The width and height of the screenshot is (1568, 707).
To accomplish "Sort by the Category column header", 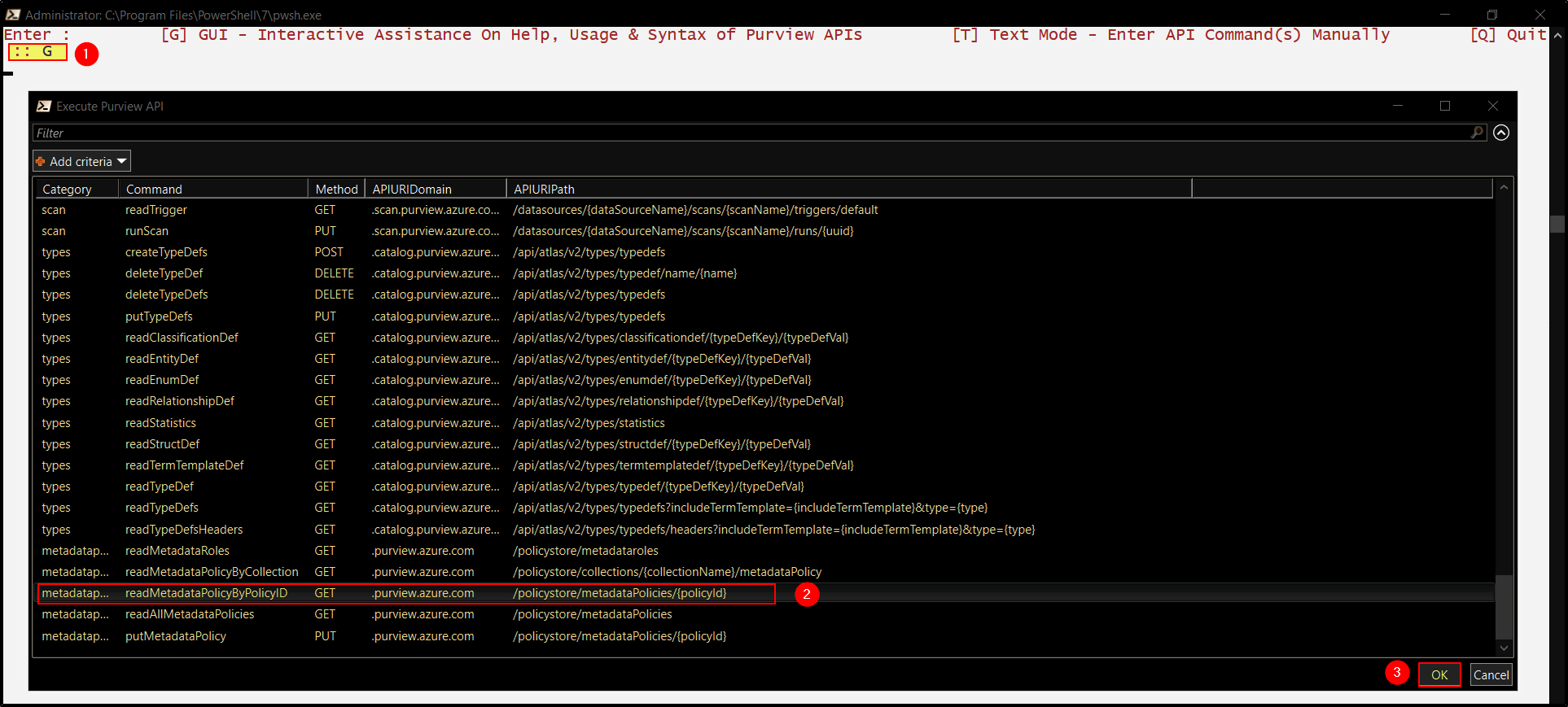I will point(77,189).
